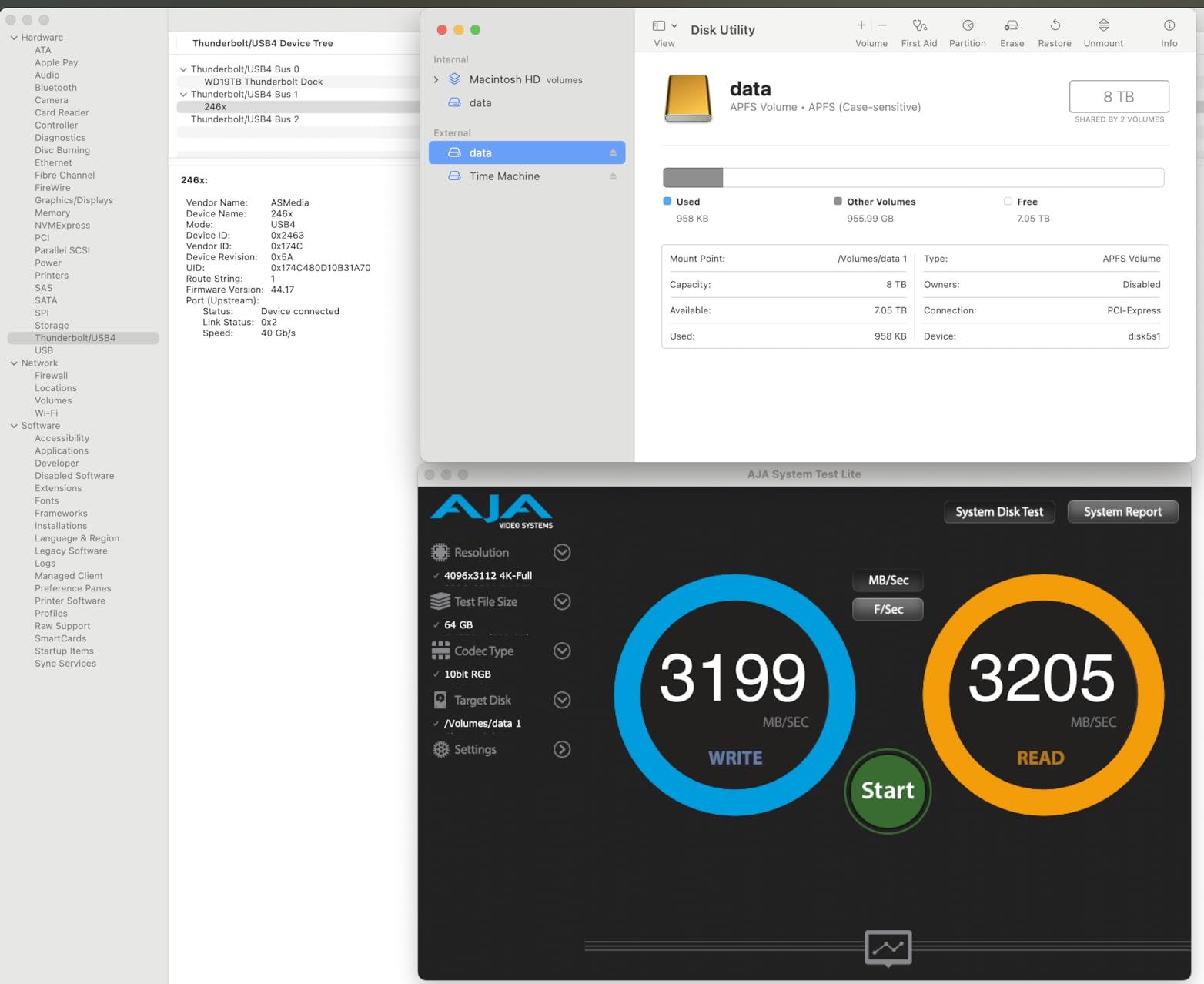Click the gold data drive icon
Viewport: 1204px width, 984px height.
(688, 98)
